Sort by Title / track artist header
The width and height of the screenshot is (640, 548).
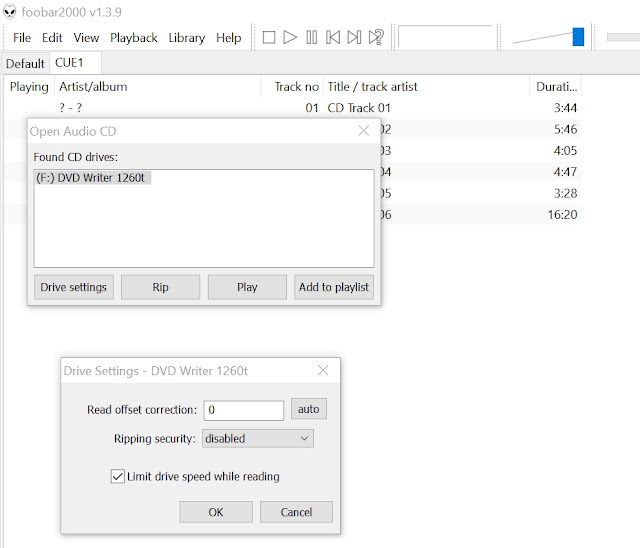(426, 87)
